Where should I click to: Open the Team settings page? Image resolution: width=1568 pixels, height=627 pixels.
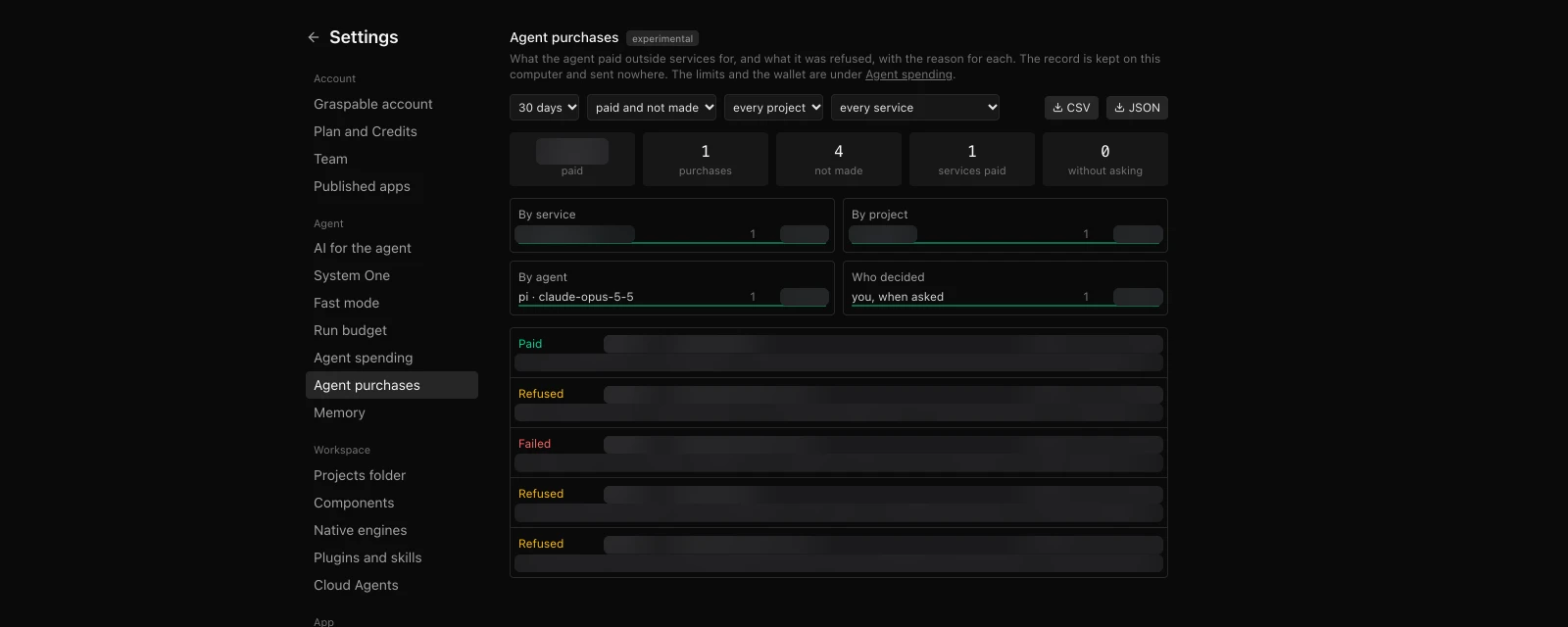point(392,159)
